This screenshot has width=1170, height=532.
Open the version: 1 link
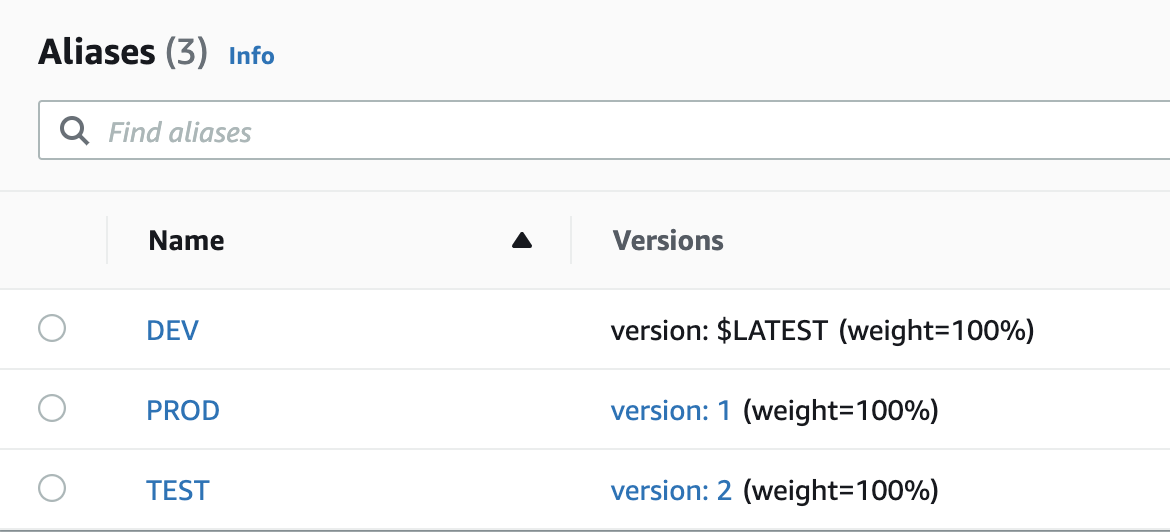(671, 410)
